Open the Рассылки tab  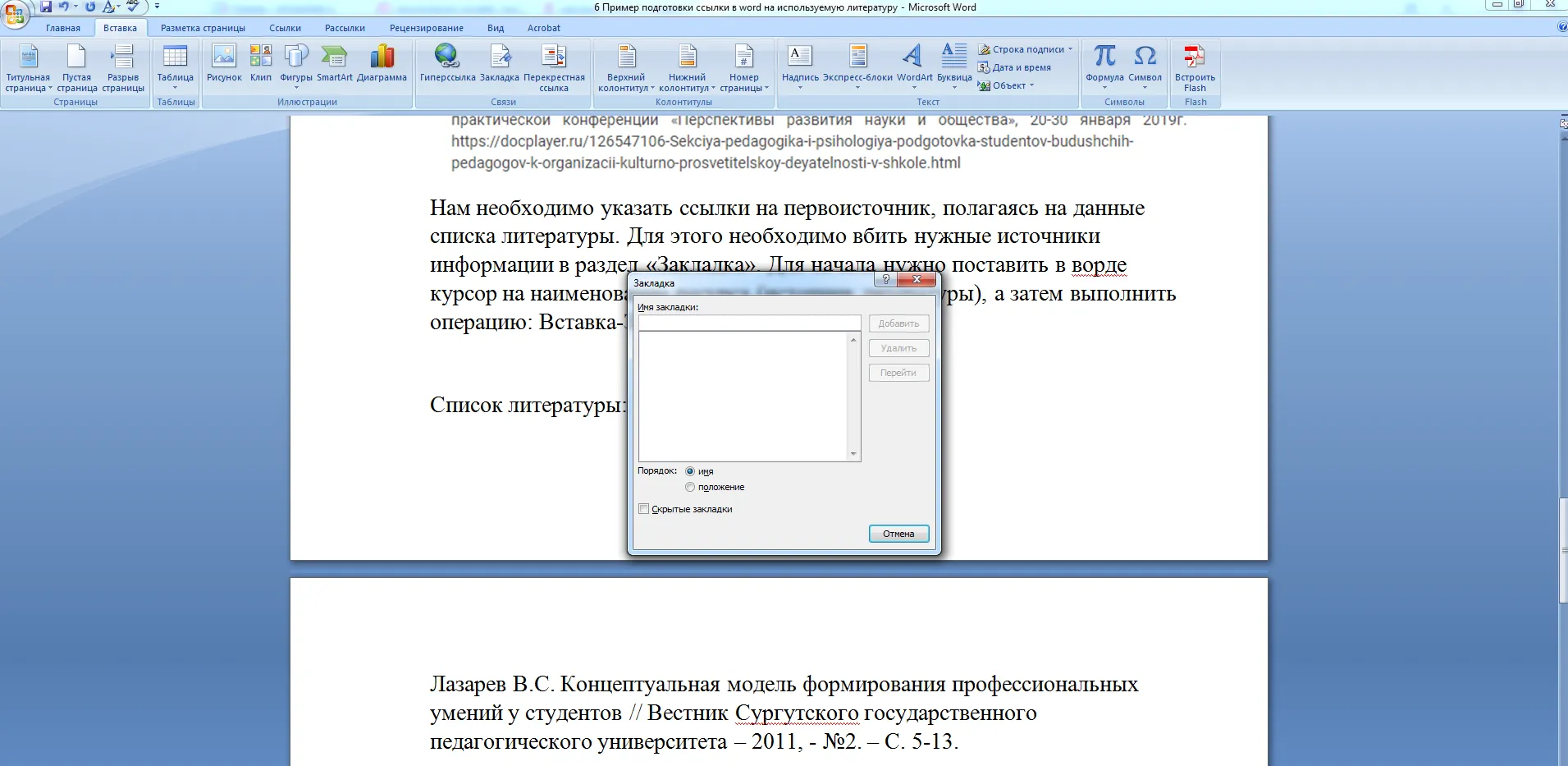345,28
